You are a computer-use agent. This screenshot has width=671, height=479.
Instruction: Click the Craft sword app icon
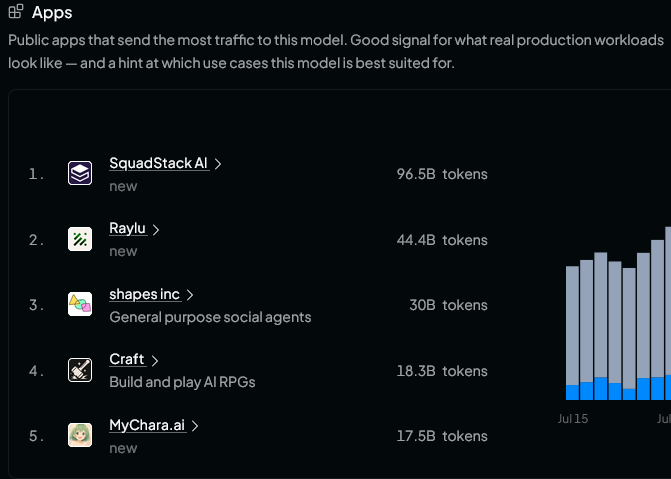[x=80, y=370]
